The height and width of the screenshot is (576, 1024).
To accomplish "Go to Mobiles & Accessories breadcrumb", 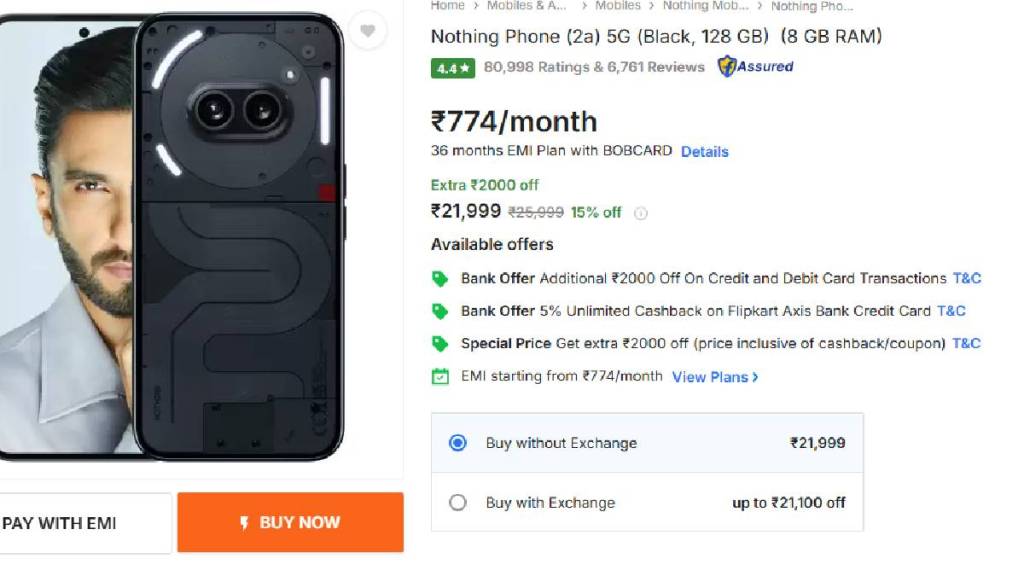I will 526,6.
